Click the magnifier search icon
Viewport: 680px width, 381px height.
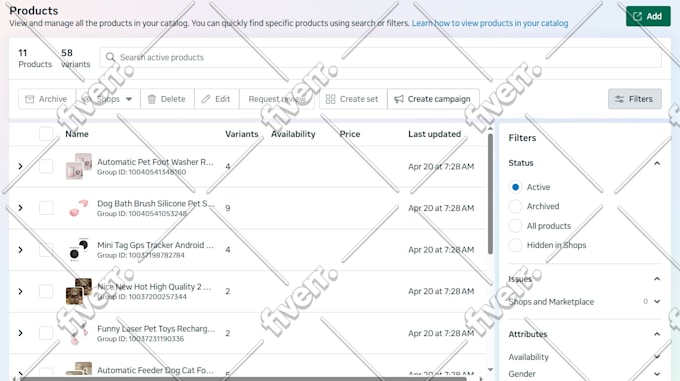(110, 57)
